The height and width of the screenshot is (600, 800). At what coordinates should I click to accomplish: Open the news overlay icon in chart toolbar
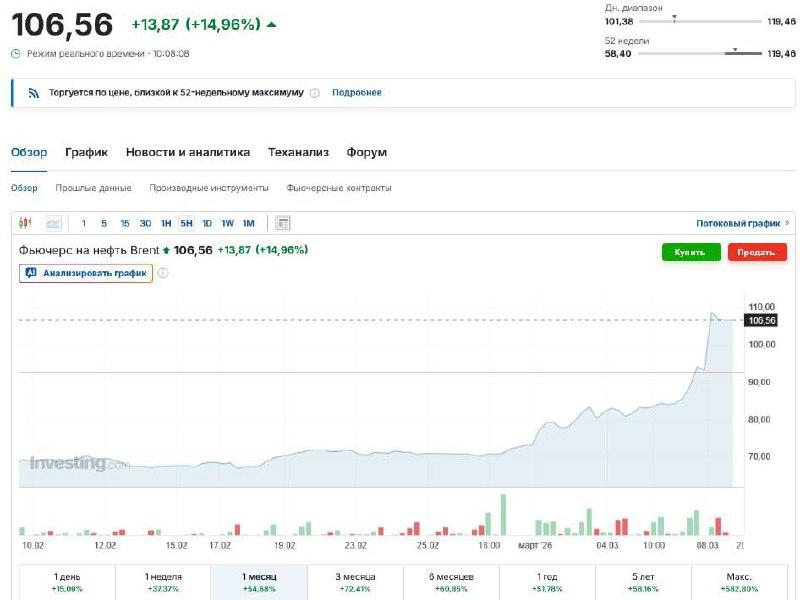click(283, 223)
